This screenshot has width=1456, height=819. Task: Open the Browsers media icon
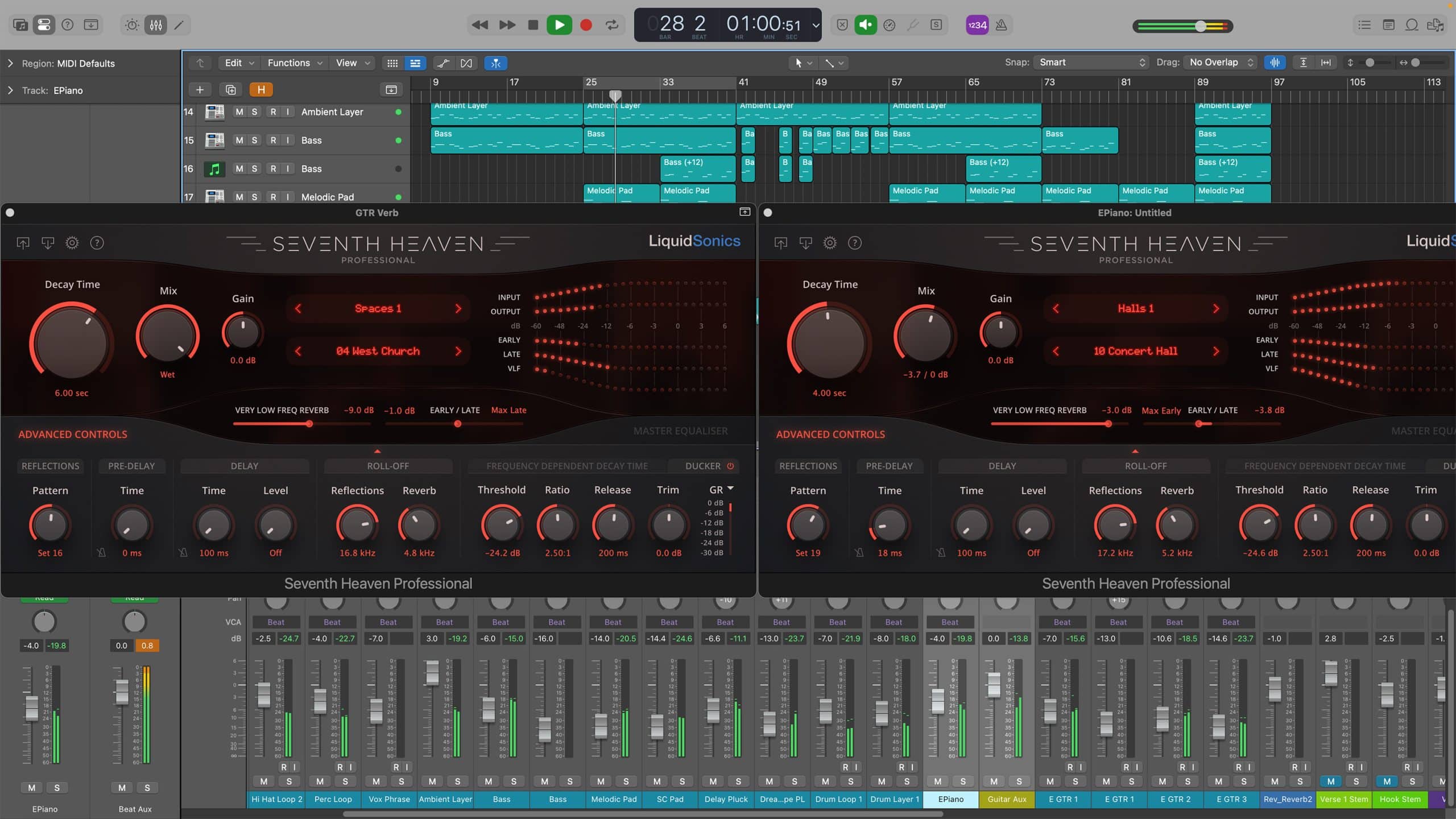1436,25
